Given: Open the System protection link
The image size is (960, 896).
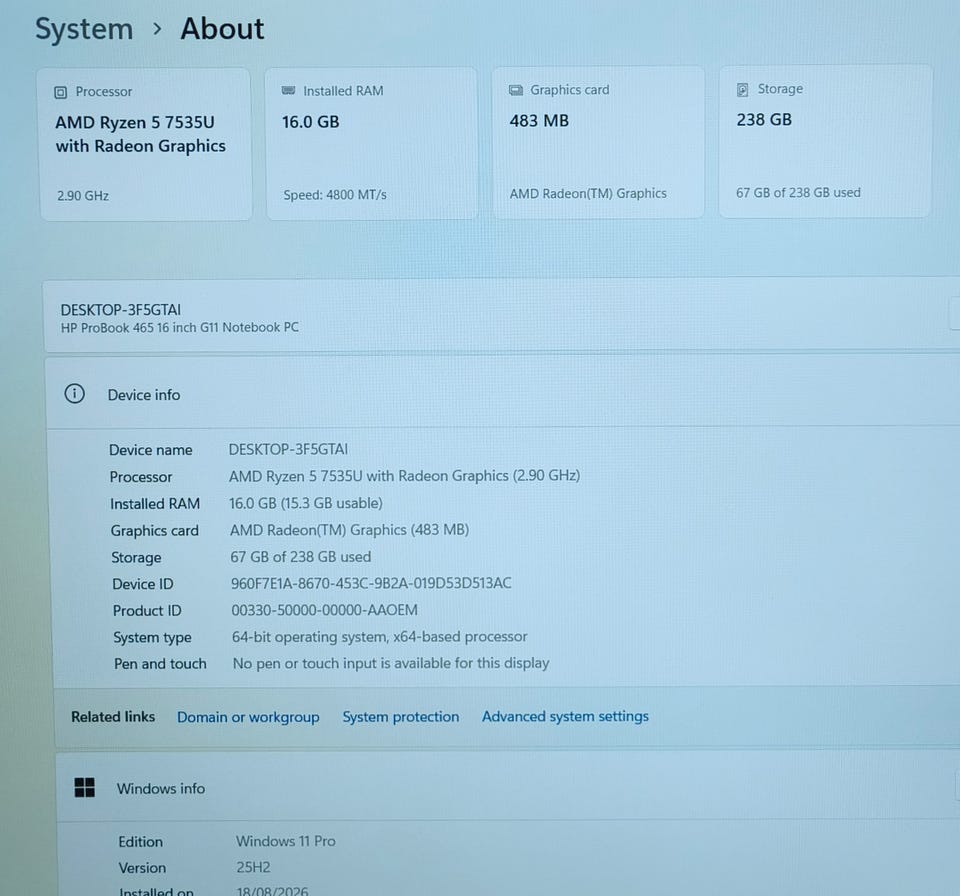Looking at the screenshot, I should point(400,717).
